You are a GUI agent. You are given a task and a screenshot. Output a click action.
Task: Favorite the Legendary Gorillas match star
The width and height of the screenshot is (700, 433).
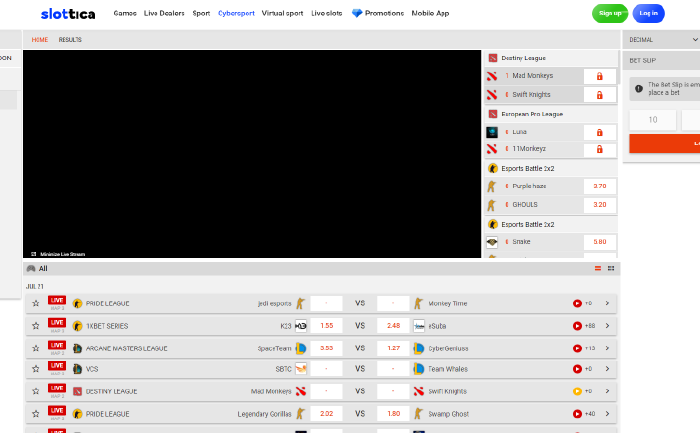(36, 414)
